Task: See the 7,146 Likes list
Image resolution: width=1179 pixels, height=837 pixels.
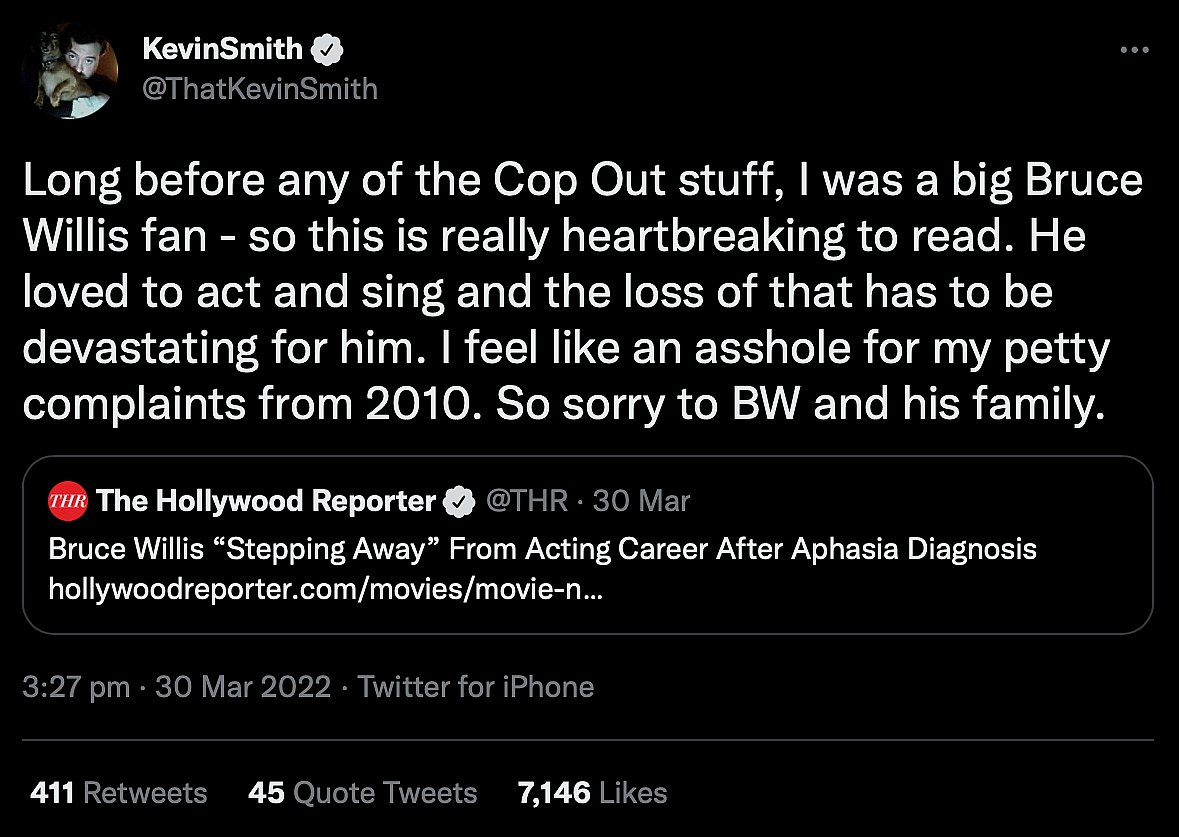Action: click(592, 793)
